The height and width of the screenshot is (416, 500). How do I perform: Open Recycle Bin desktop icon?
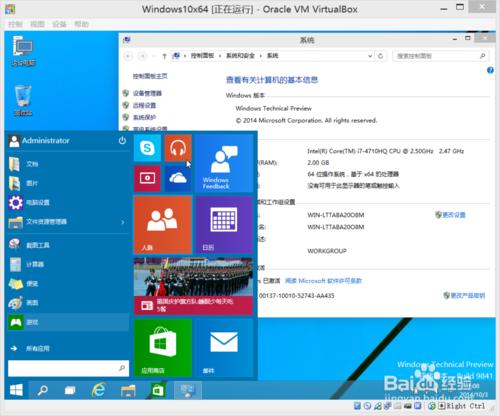23,101
